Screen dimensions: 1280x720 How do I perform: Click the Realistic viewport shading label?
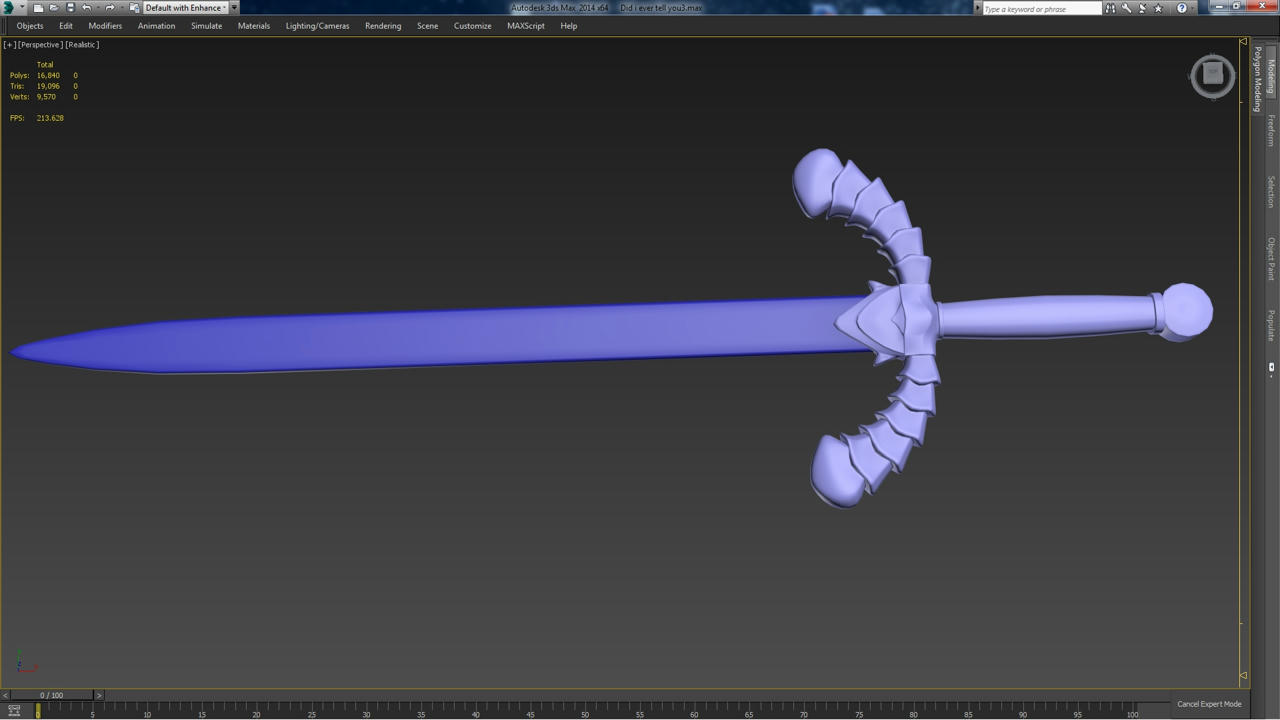(x=82, y=45)
